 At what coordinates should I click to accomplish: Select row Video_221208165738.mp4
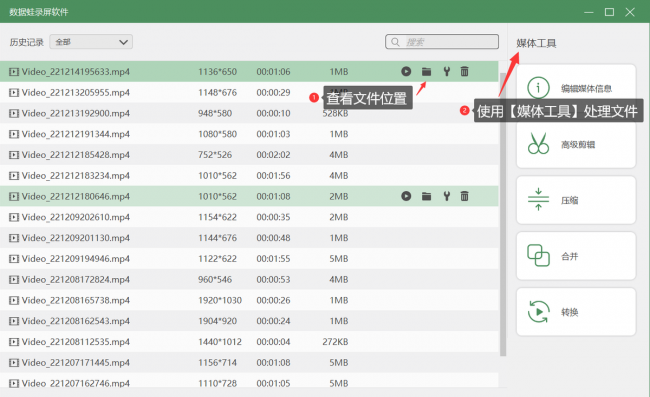tap(249, 300)
